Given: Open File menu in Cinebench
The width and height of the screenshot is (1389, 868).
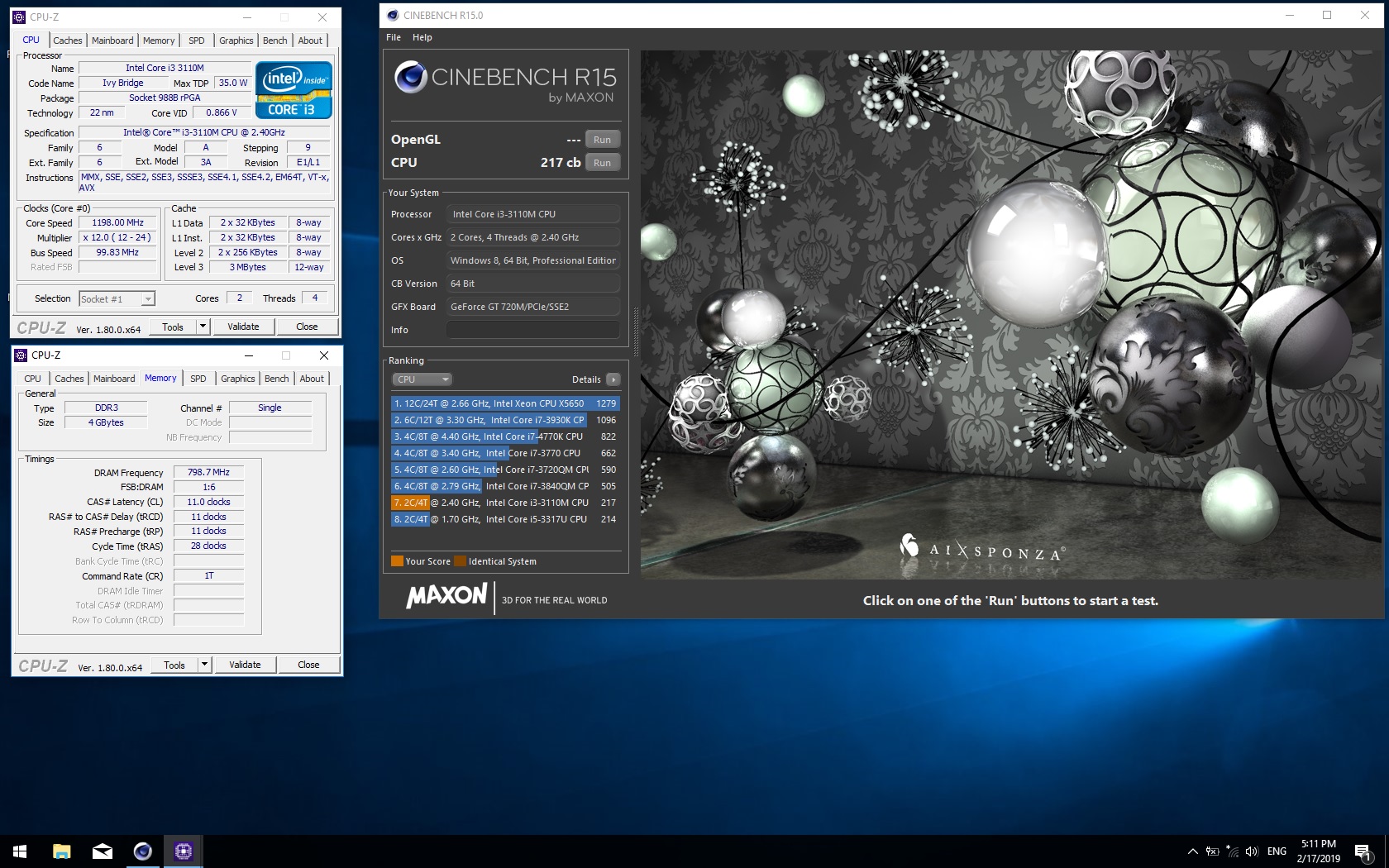Looking at the screenshot, I should tap(394, 37).
